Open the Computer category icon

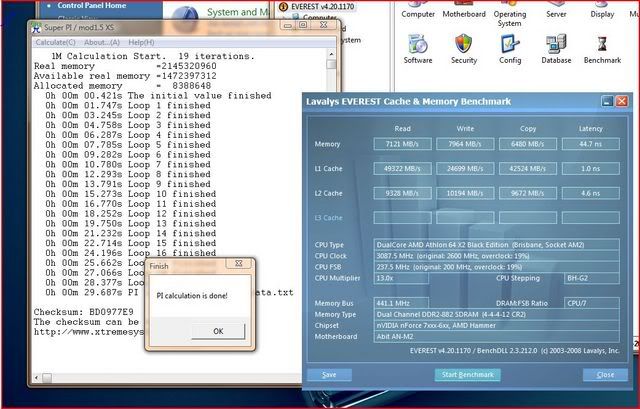(x=418, y=14)
